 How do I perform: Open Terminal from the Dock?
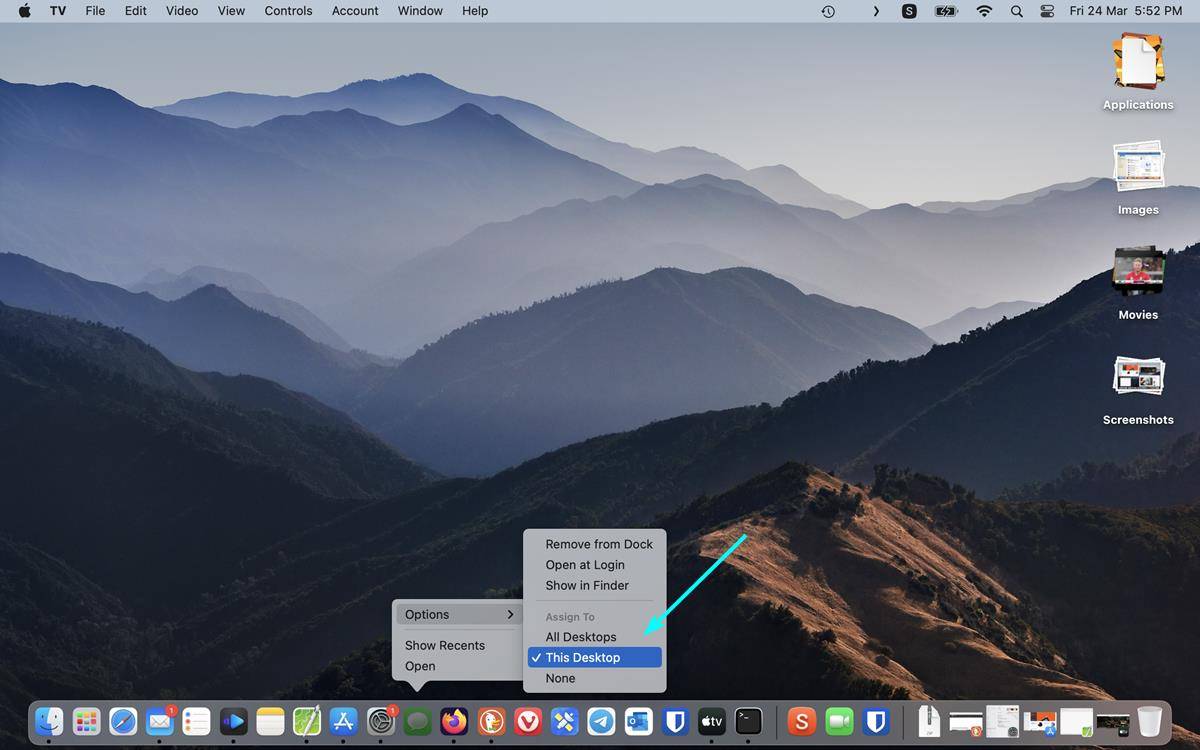click(x=748, y=721)
